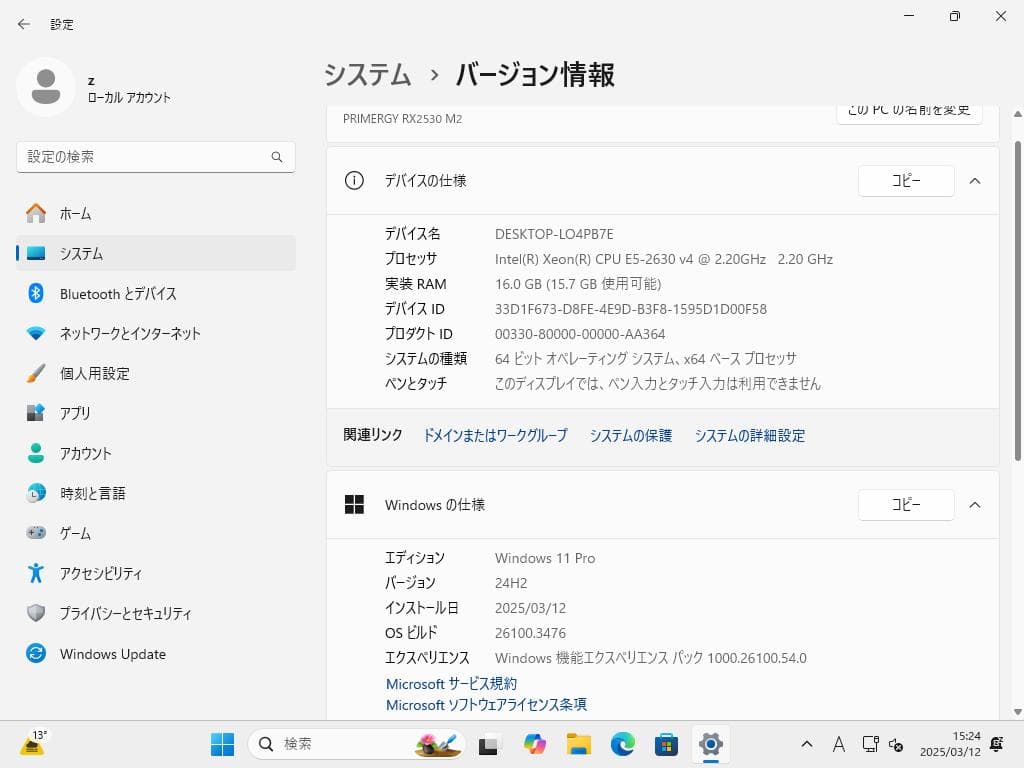
Task: Collapse the Windows の仕様 section
Action: pos(975,505)
